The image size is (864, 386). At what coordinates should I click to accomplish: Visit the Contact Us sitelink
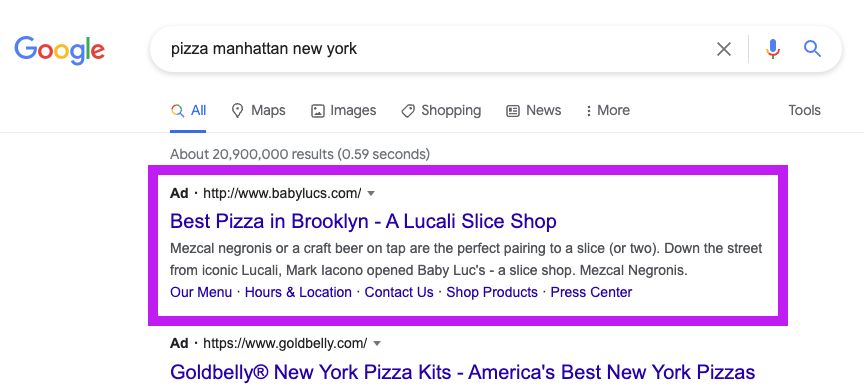click(x=399, y=292)
